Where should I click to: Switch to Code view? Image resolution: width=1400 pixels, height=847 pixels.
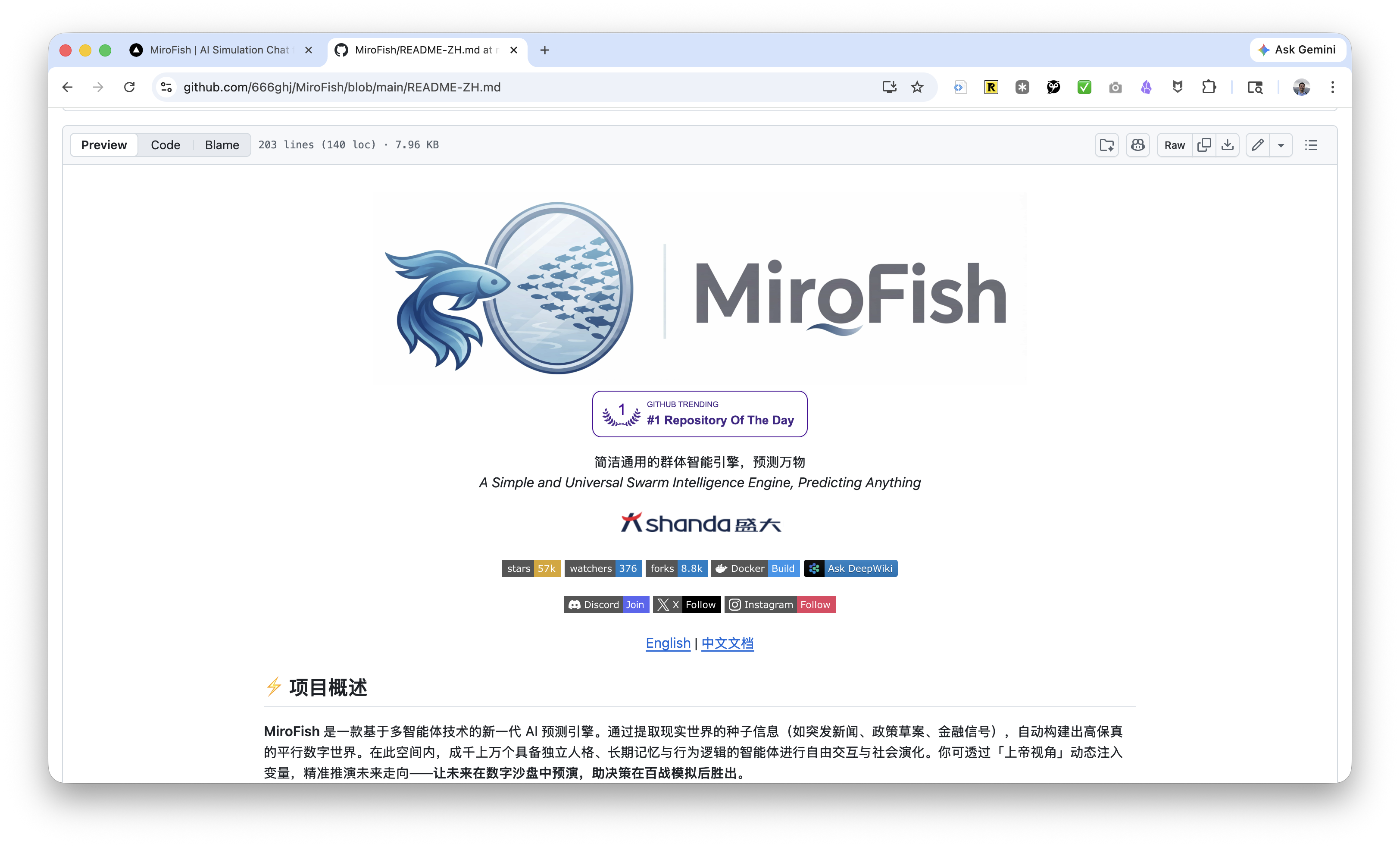[166, 145]
